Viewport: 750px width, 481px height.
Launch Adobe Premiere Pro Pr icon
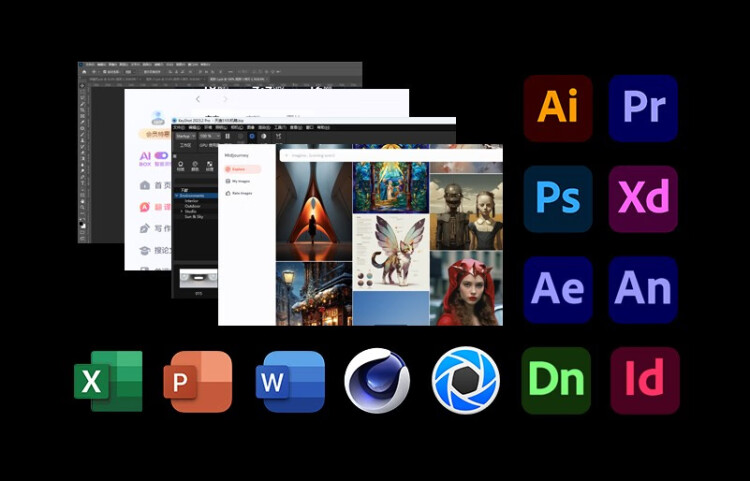click(643, 108)
